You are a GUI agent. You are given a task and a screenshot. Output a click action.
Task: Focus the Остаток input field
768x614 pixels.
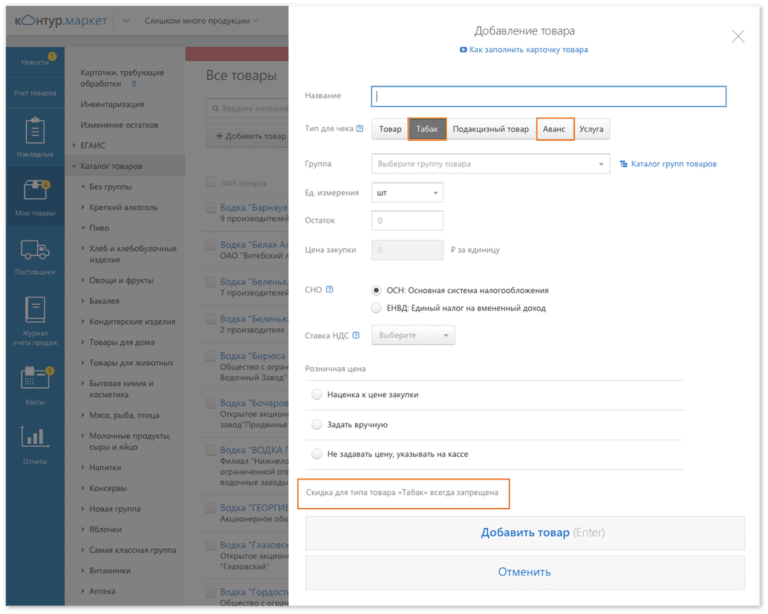407,221
